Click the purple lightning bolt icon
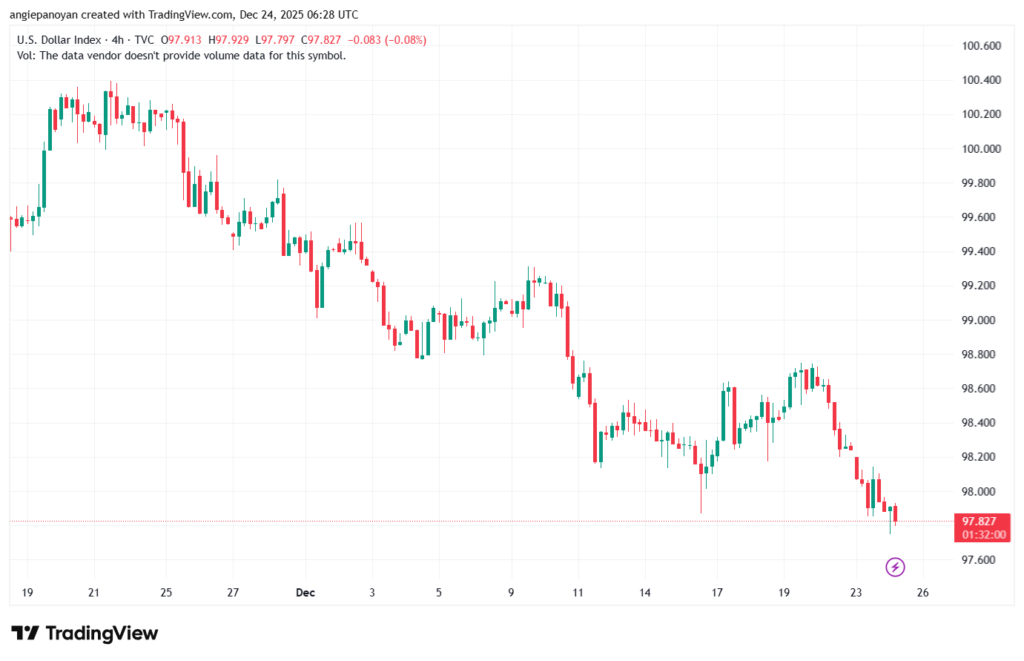 click(x=895, y=567)
